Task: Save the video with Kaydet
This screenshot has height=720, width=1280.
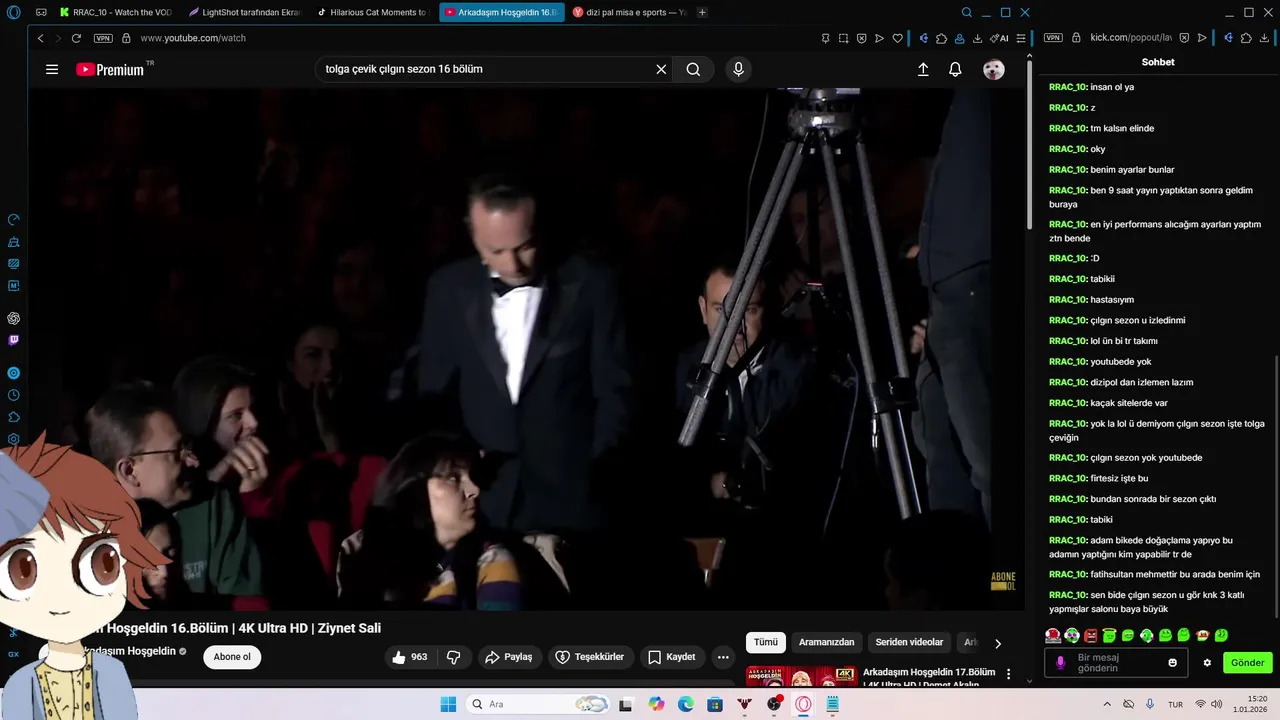Action: (671, 657)
